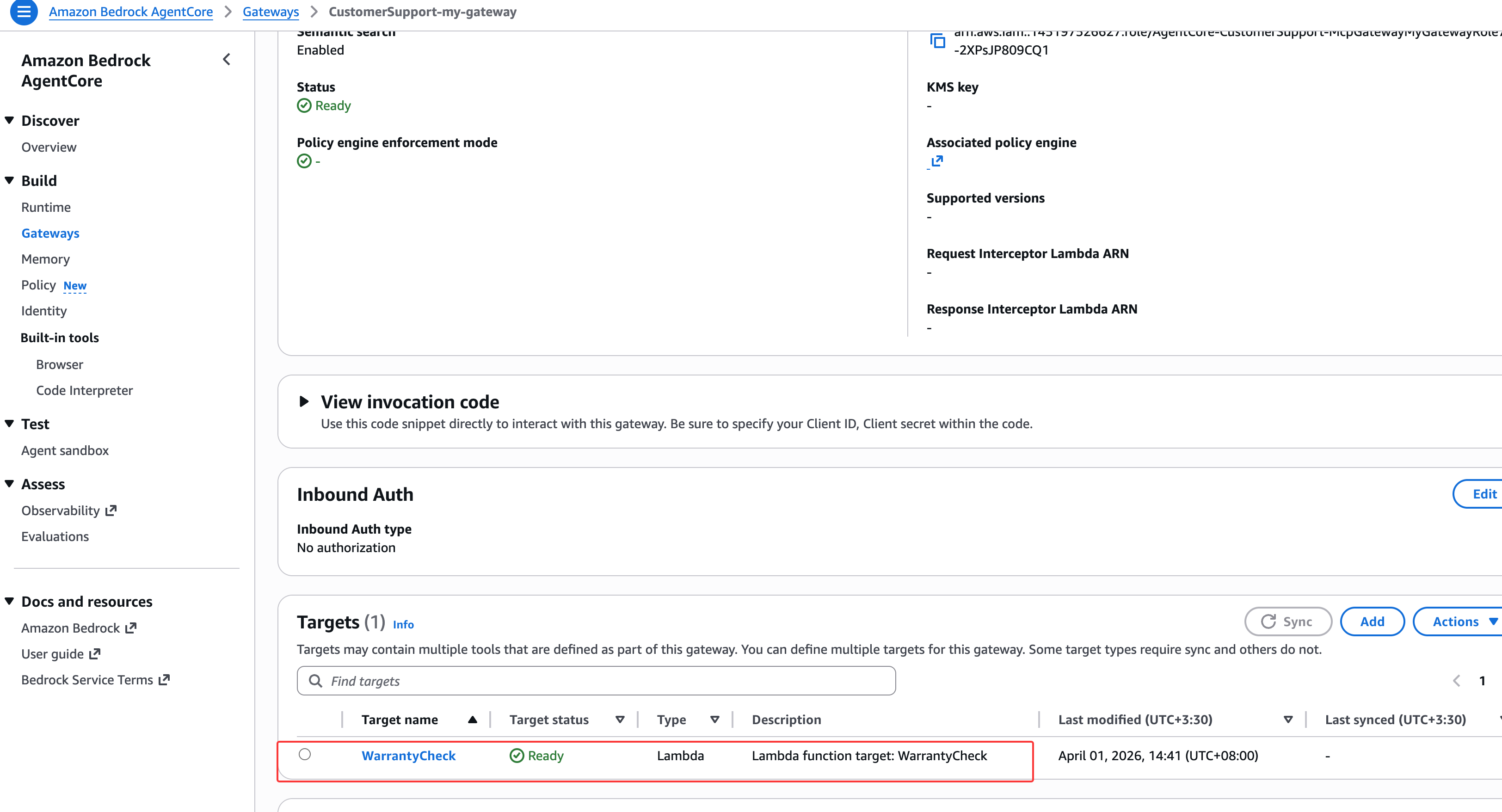This screenshot has height=812, width=1502.
Task: Go to Code Interpreter in the sidebar
Action: pos(84,390)
